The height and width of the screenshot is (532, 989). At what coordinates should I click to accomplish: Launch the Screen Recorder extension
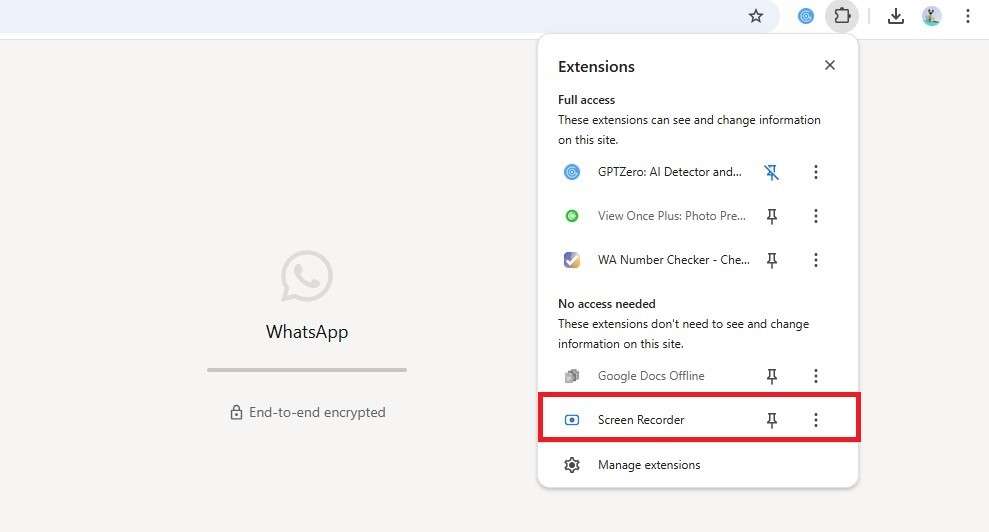(x=641, y=420)
